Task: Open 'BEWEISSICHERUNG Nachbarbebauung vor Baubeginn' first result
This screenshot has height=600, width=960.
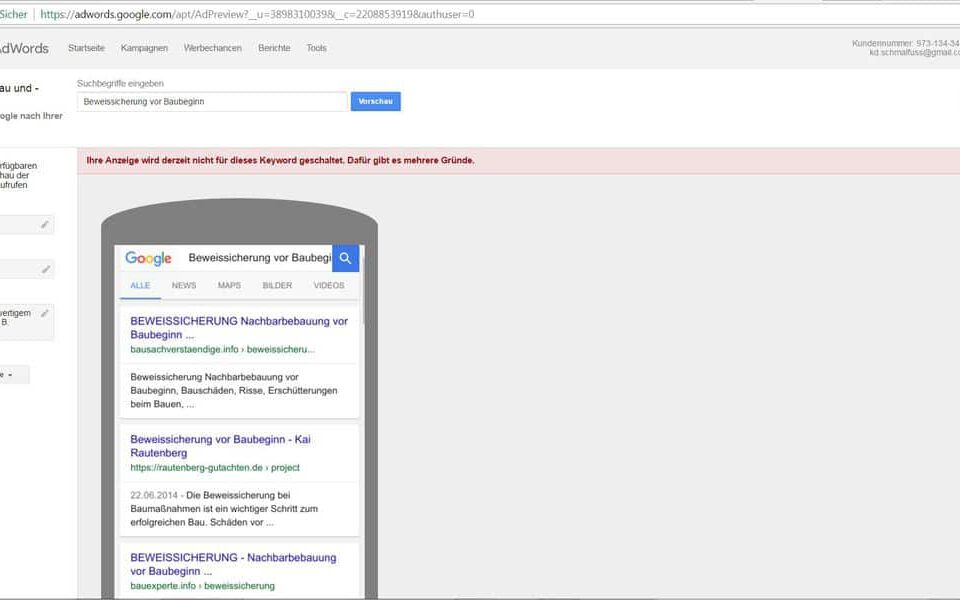Action: tap(239, 328)
